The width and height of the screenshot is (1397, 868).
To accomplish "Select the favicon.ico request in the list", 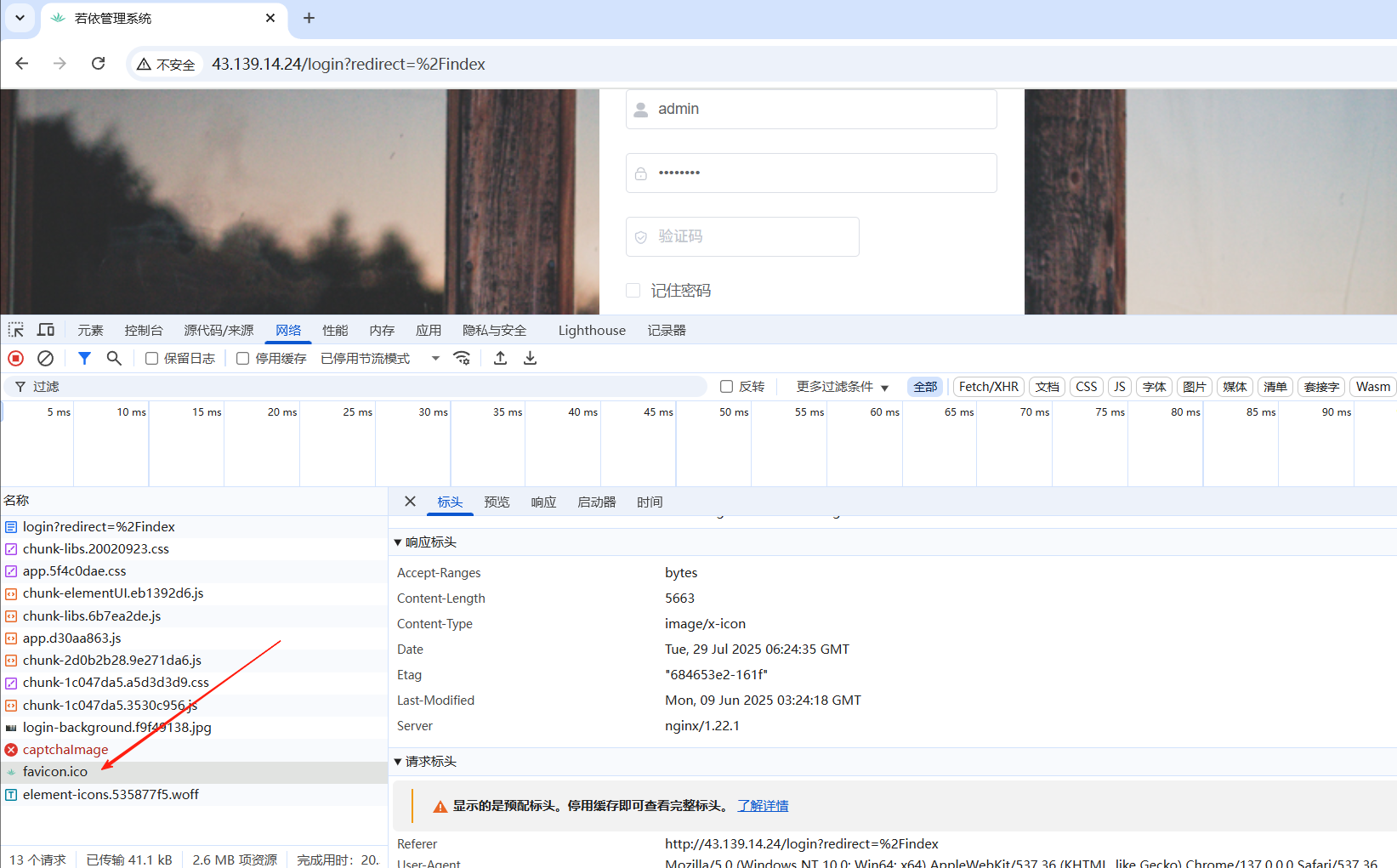I will (55, 771).
